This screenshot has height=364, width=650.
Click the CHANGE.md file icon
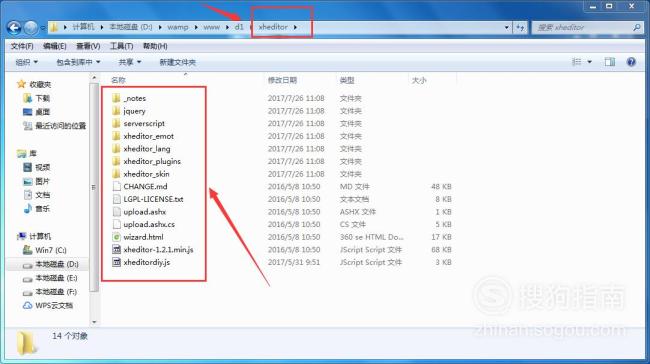point(116,187)
